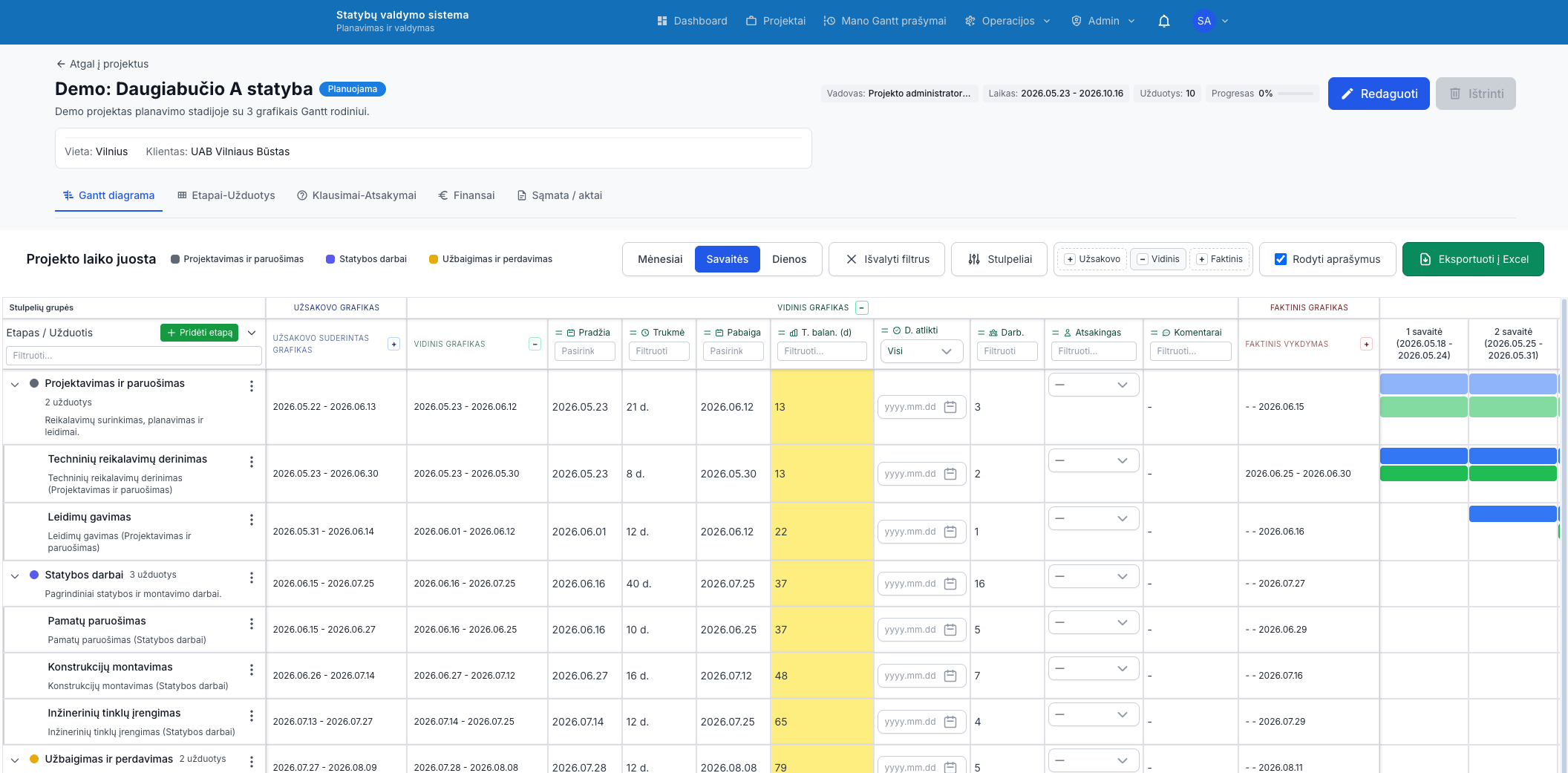Expand Faktinis vykdymas column plus icon
This screenshot has height=773, width=1568.
tap(1366, 344)
